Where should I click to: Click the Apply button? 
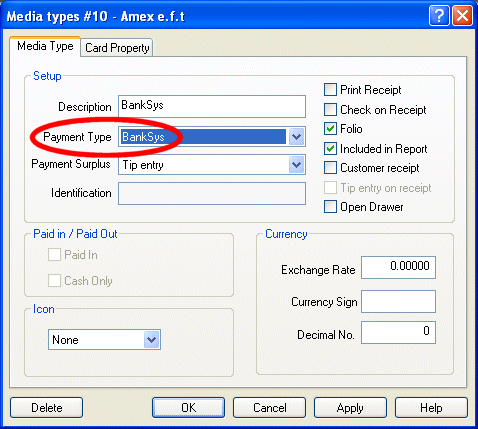[350, 407]
